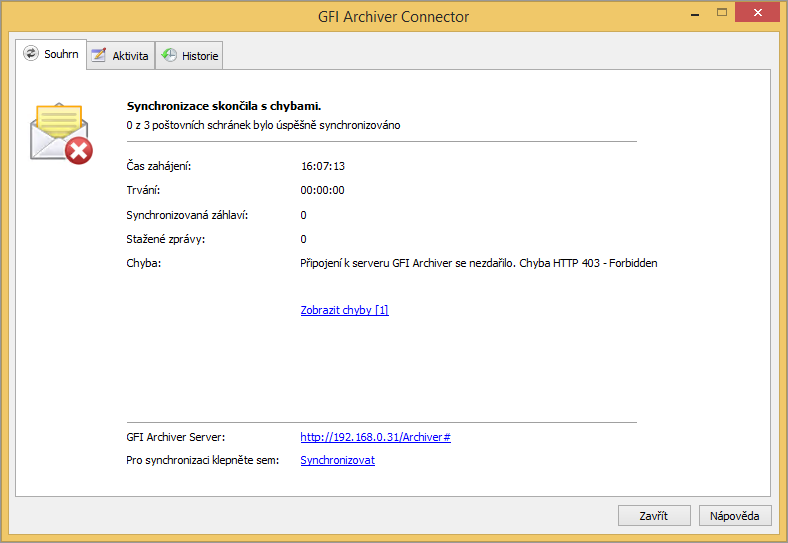The width and height of the screenshot is (788, 543).
Task: Click the Stažené zprávy: label
Action: click(x=165, y=239)
